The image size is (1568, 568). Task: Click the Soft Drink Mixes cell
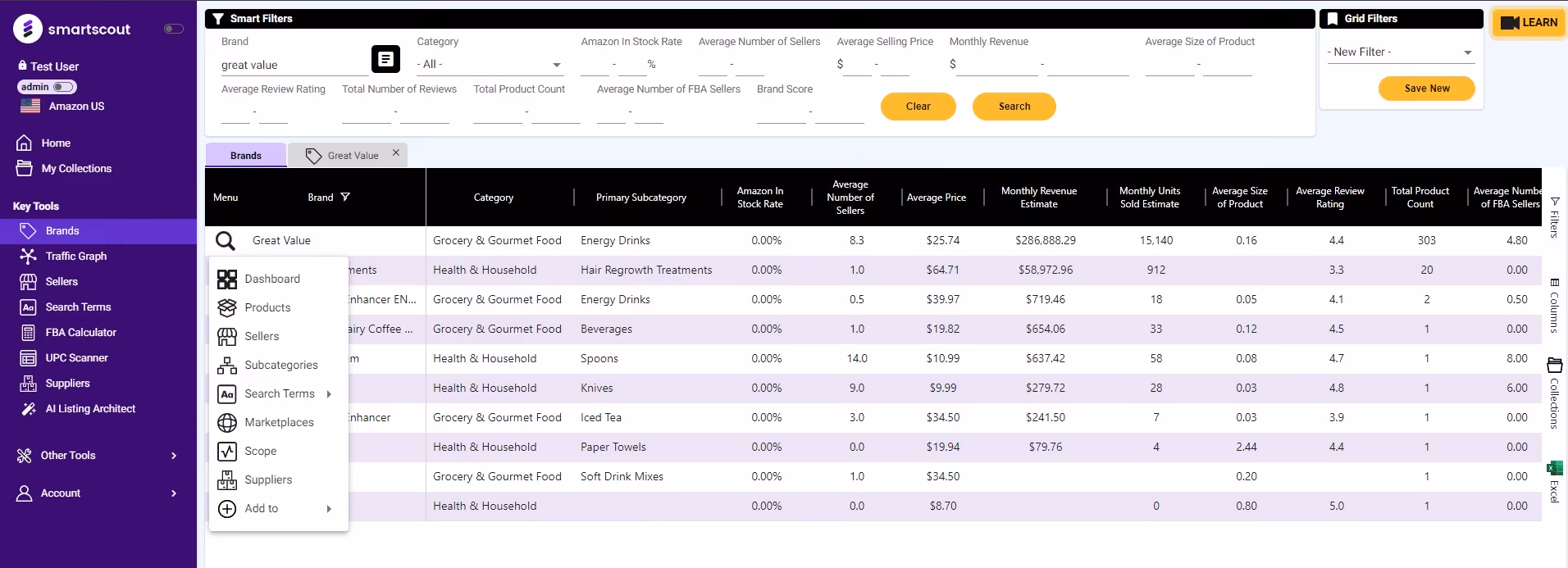click(622, 477)
